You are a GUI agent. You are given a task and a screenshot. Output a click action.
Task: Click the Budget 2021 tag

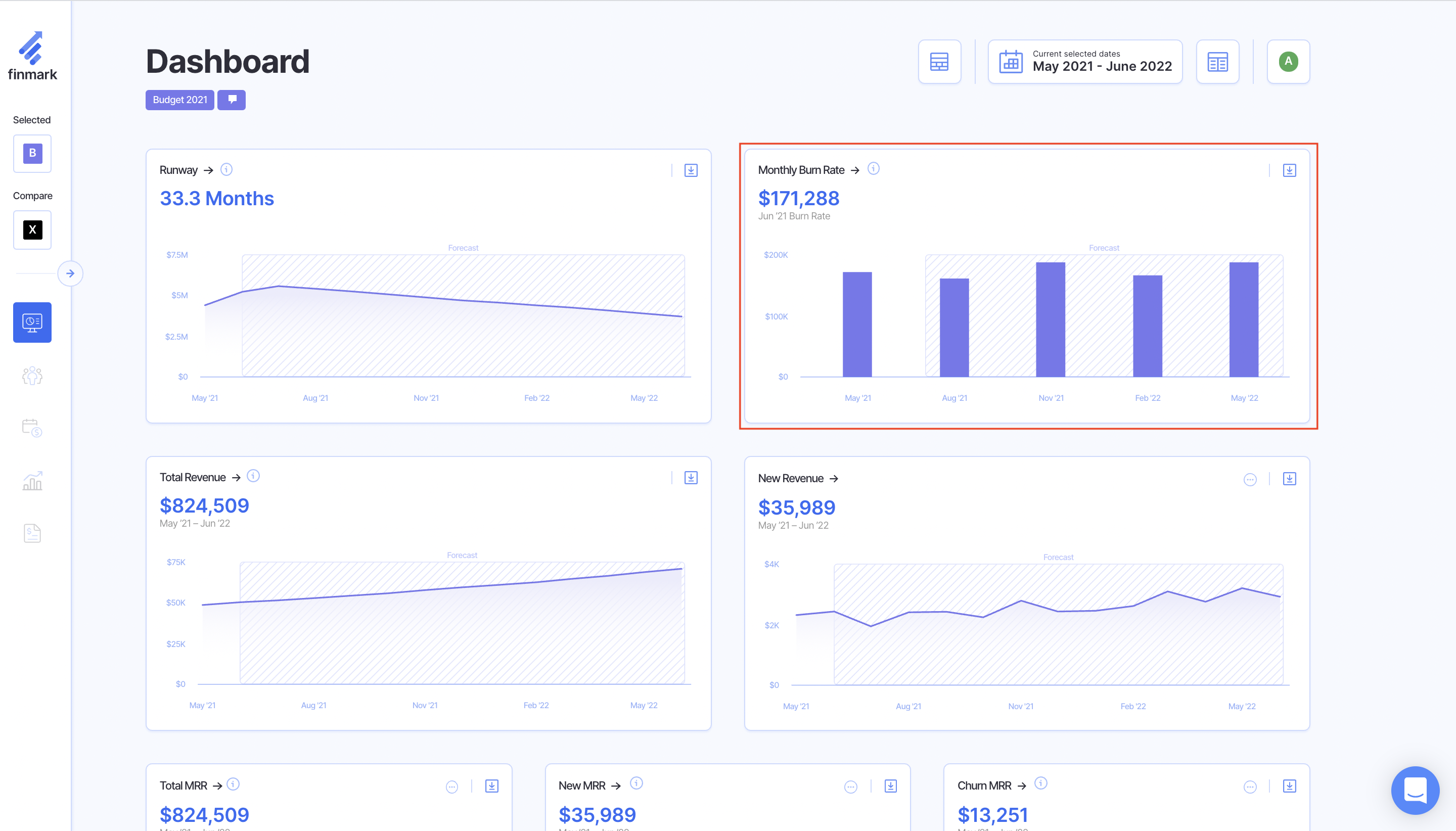click(x=180, y=100)
